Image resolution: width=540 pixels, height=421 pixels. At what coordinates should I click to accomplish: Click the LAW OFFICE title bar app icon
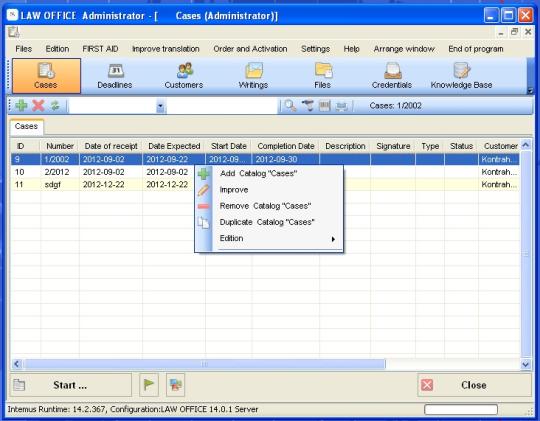click(12, 14)
